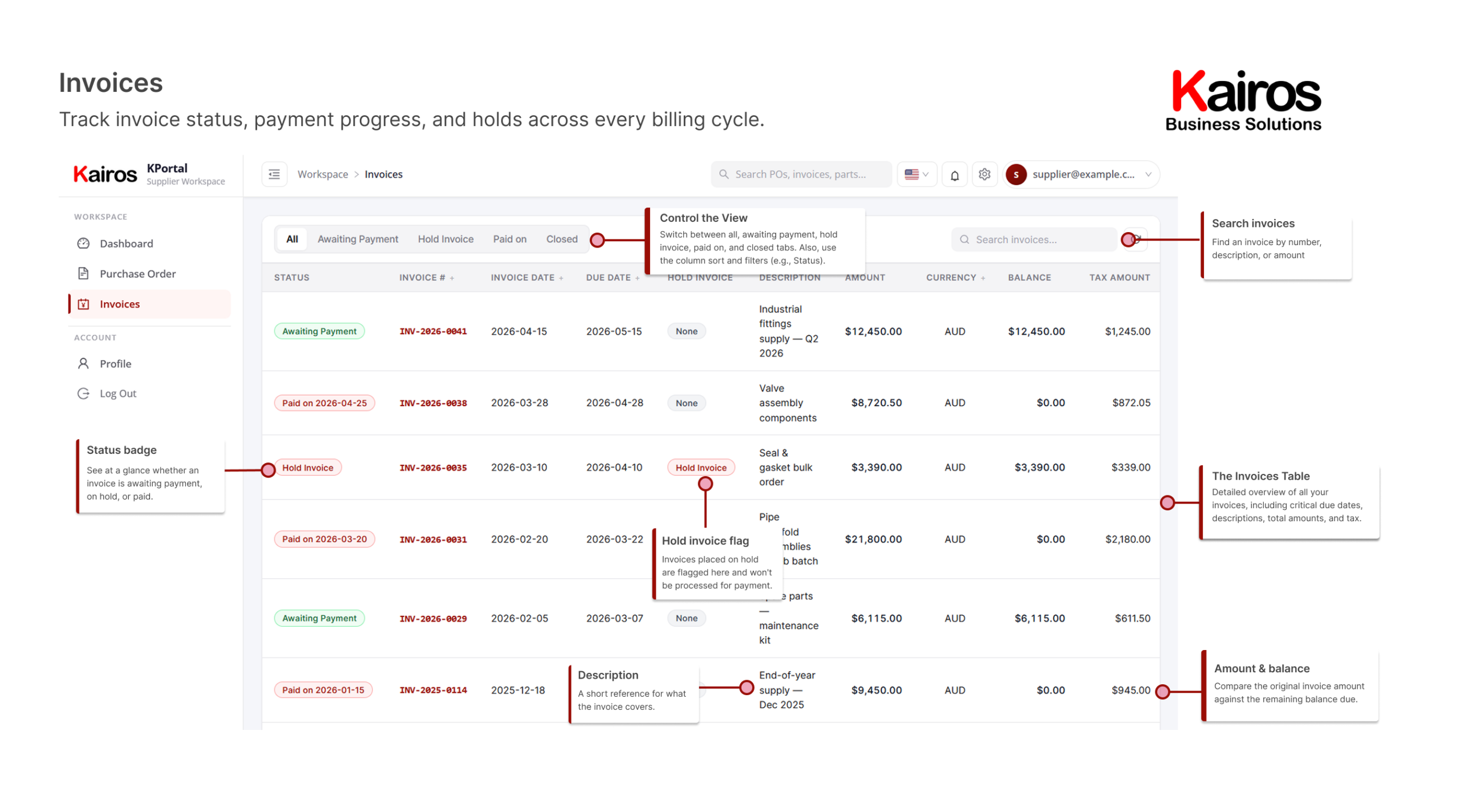Screen dimensions: 1460x812
Task: Click the Purchase Order document icon
Action: coord(83,274)
